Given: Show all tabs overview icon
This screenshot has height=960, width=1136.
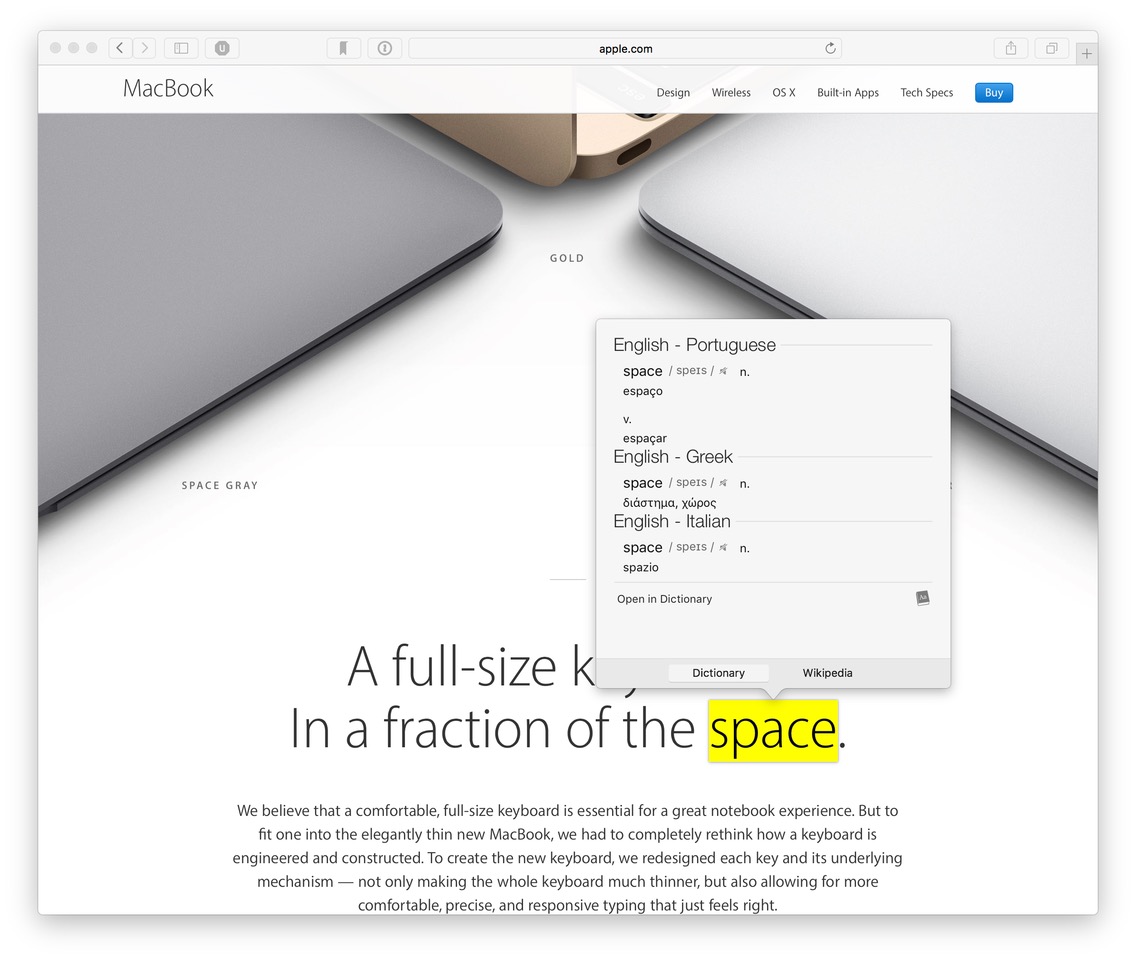Looking at the screenshot, I should (1051, 48).
